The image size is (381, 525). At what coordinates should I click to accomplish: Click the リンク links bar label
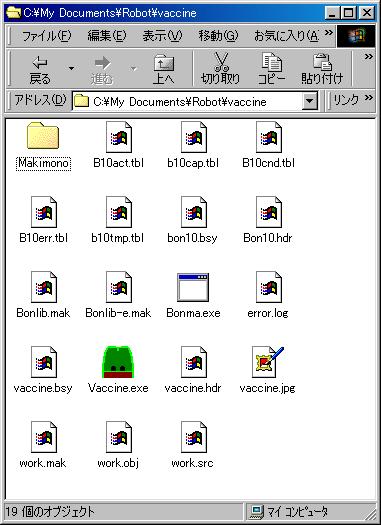point(346,100)
